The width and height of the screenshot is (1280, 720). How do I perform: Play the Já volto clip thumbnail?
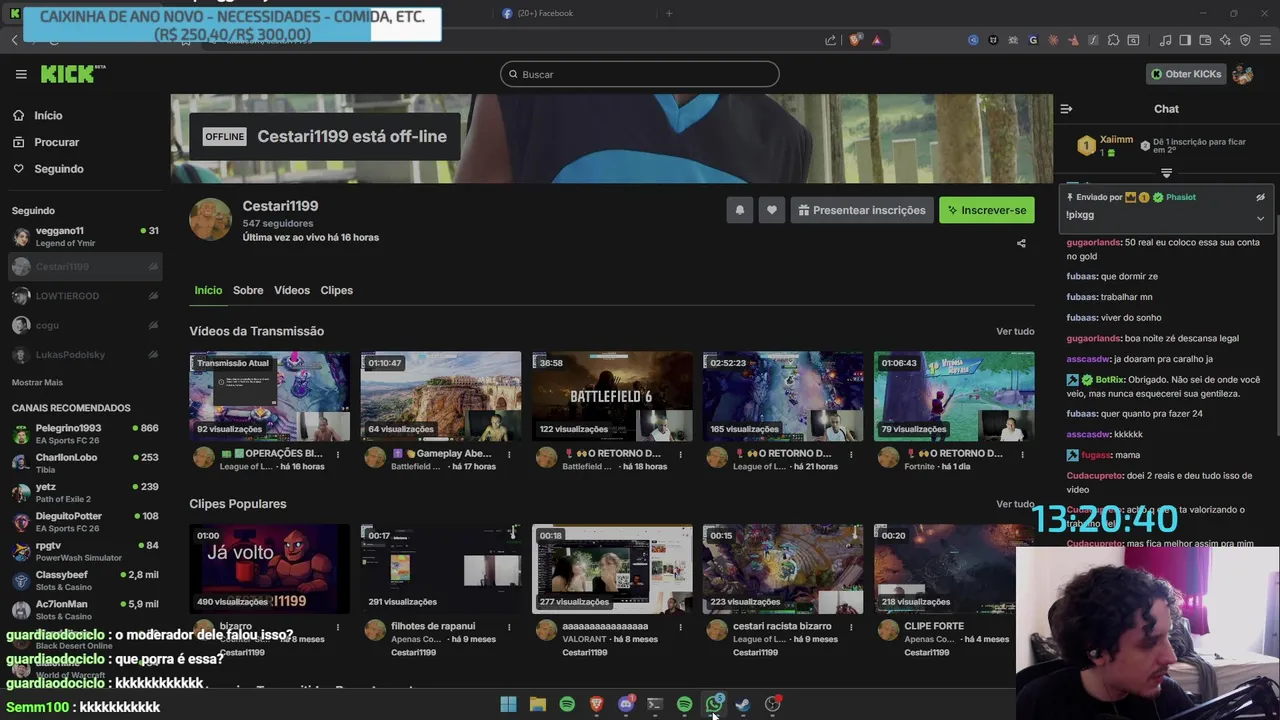pyautogui.click(x=270, y=569)
